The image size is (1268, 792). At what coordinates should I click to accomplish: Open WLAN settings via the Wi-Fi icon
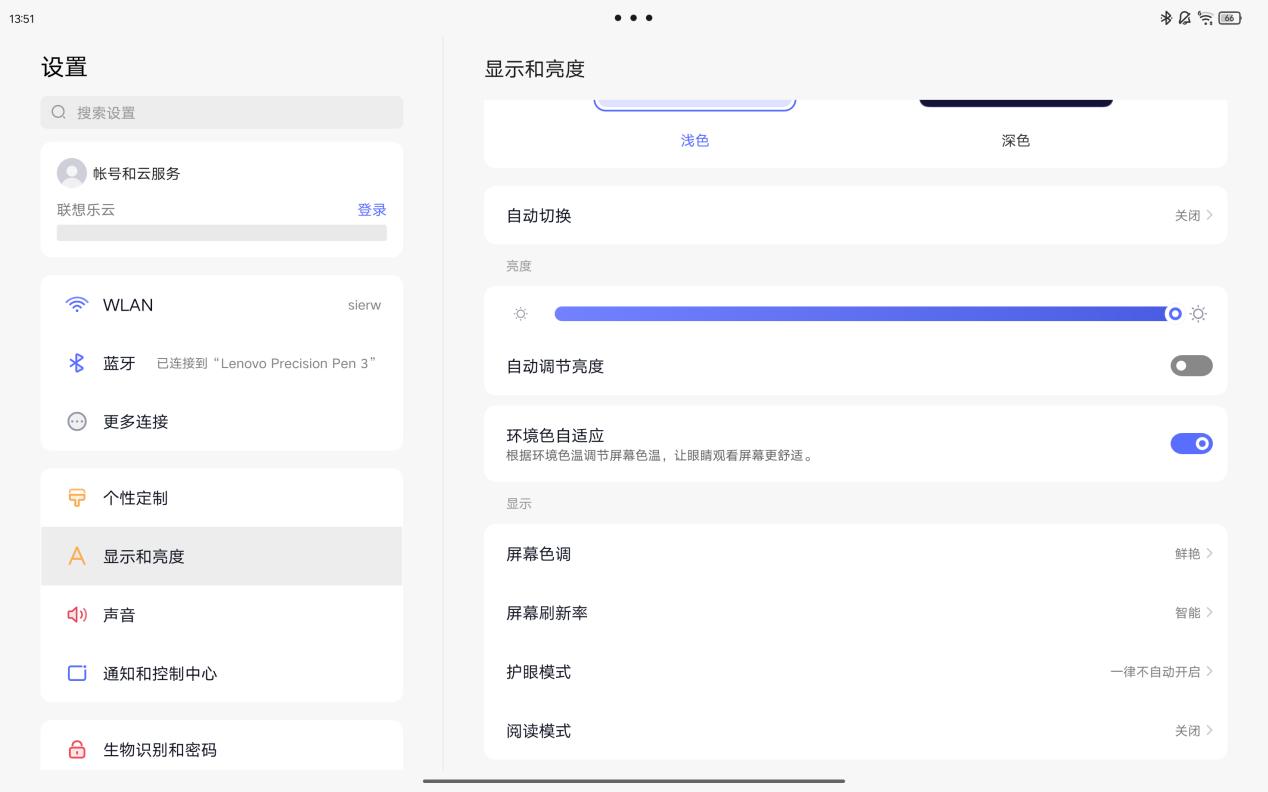pos(77,305)
